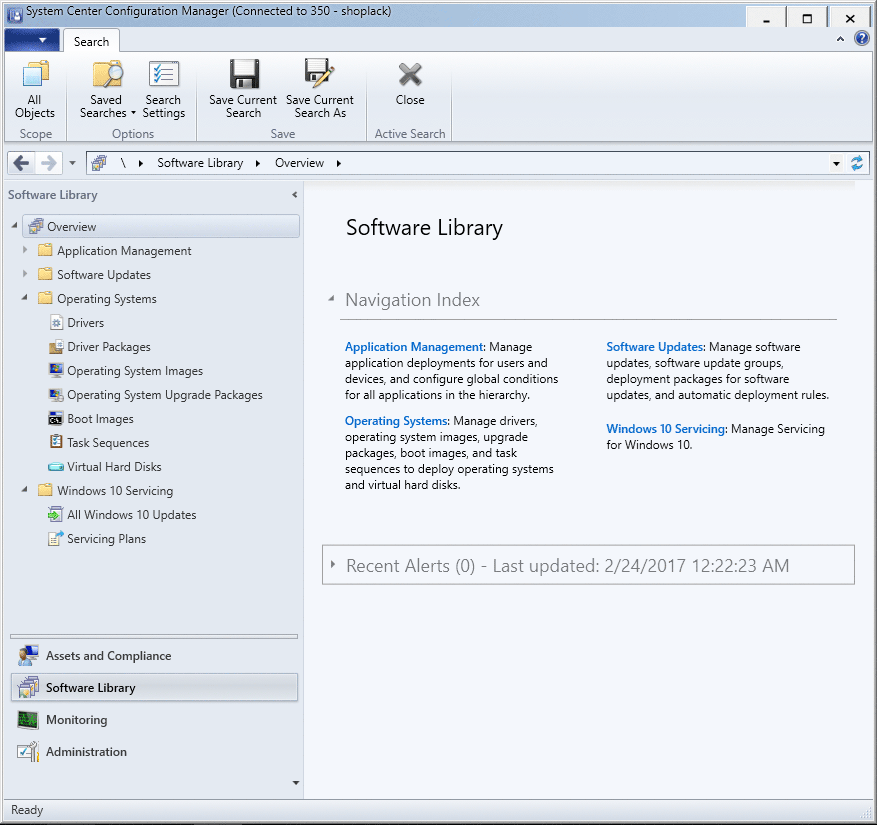Select the Software Updates tree folder
This screenshot has height=825, width=877.
tap(95, 275)
